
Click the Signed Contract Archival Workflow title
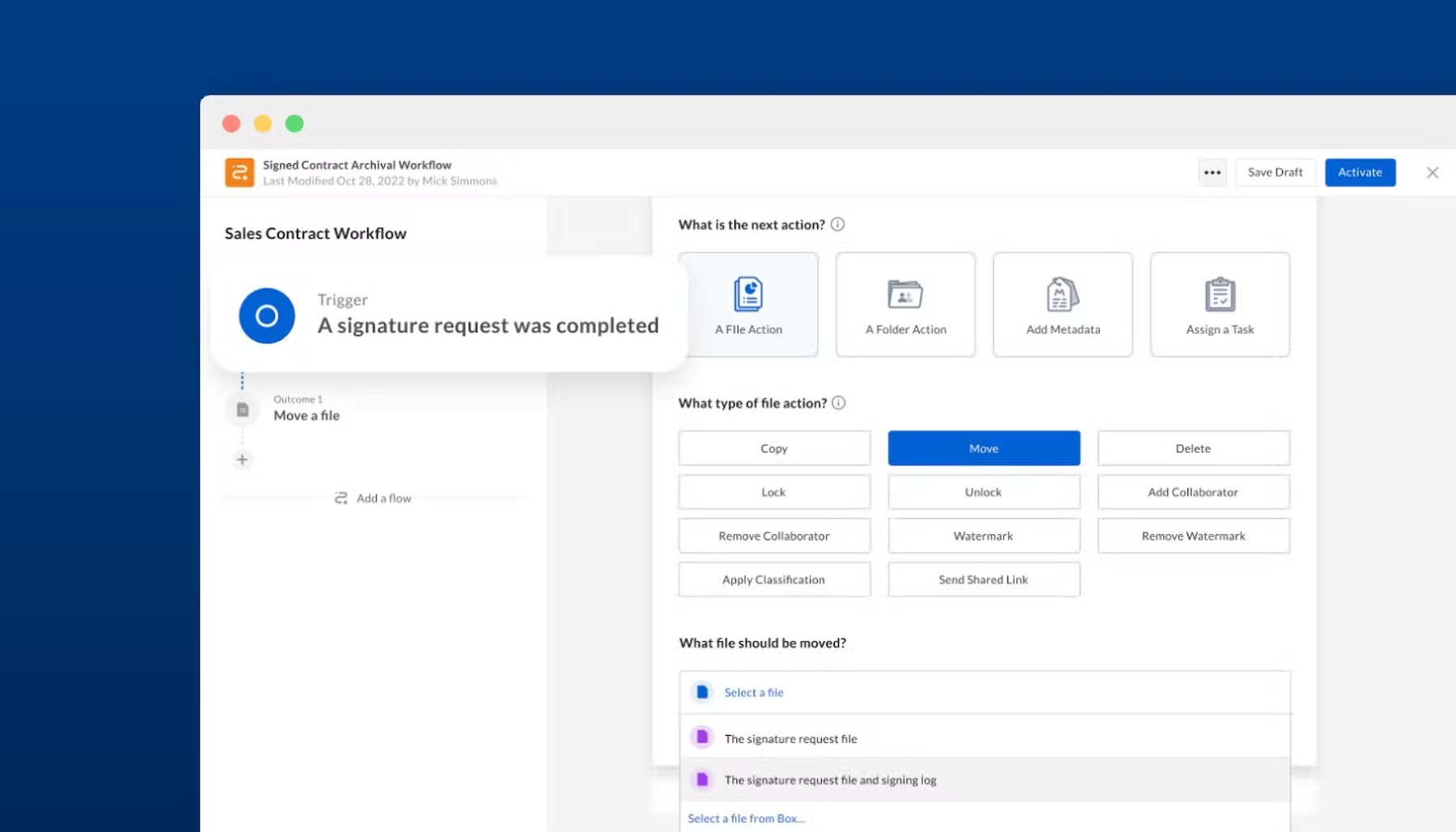pos(357,165)
